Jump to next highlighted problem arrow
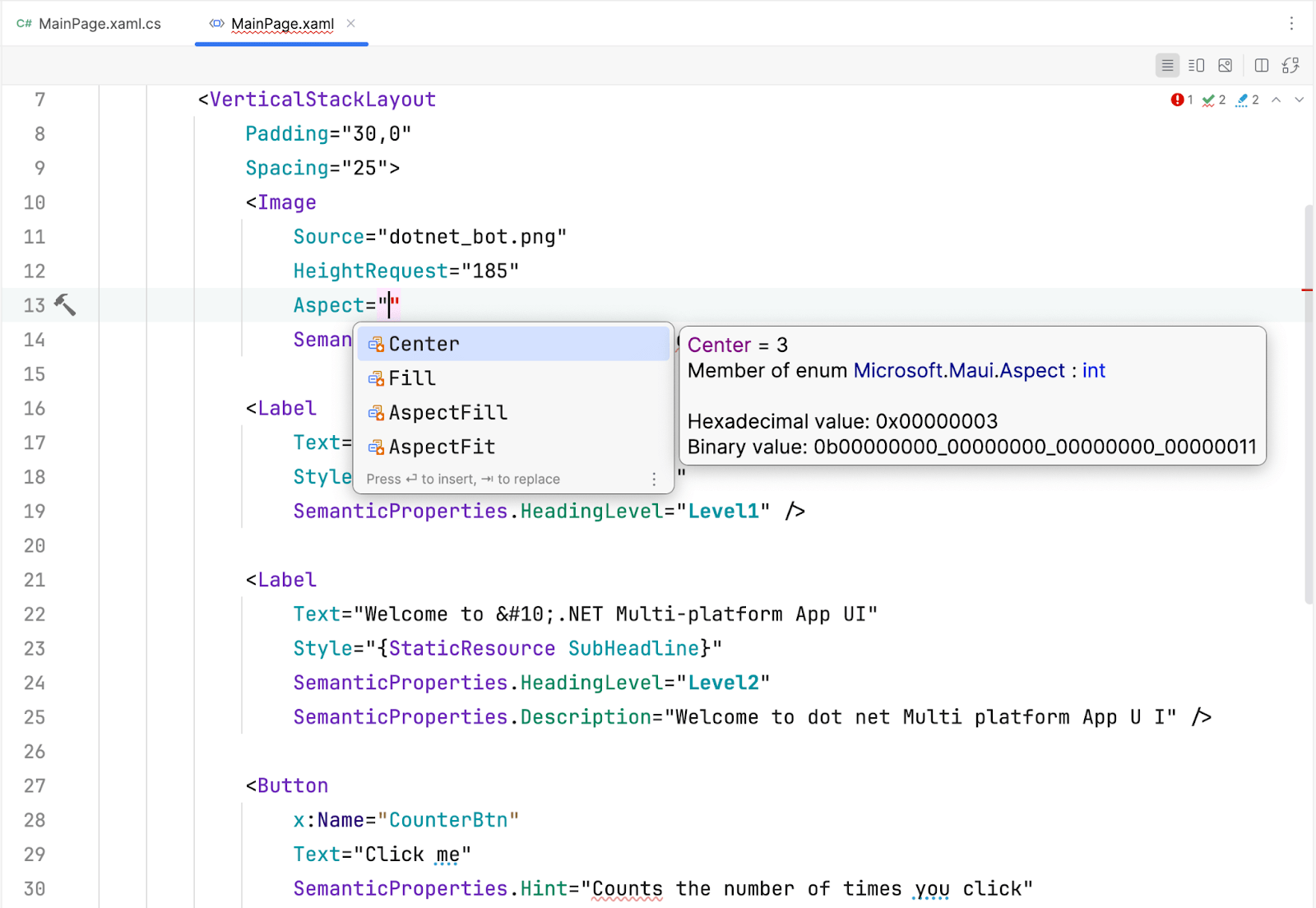Screen dimensions: 1316x908 click(x=1299, y=100)
